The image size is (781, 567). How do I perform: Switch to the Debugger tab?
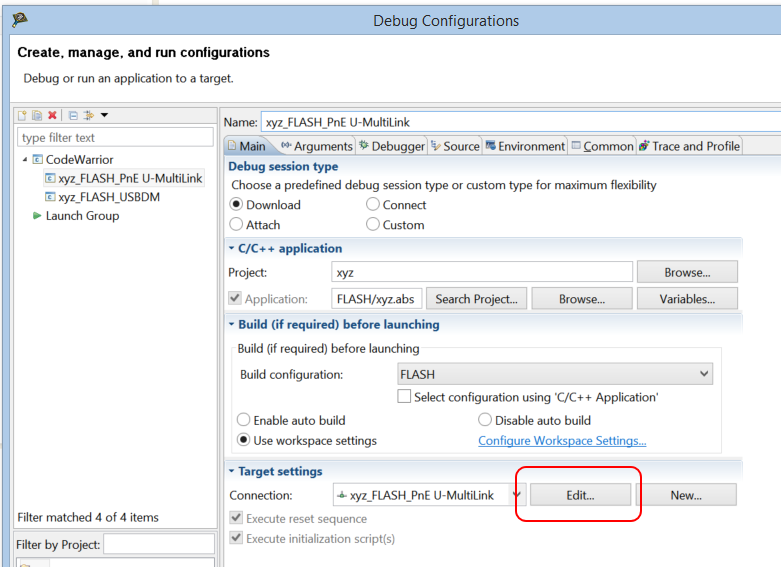(x=391, y=146)
